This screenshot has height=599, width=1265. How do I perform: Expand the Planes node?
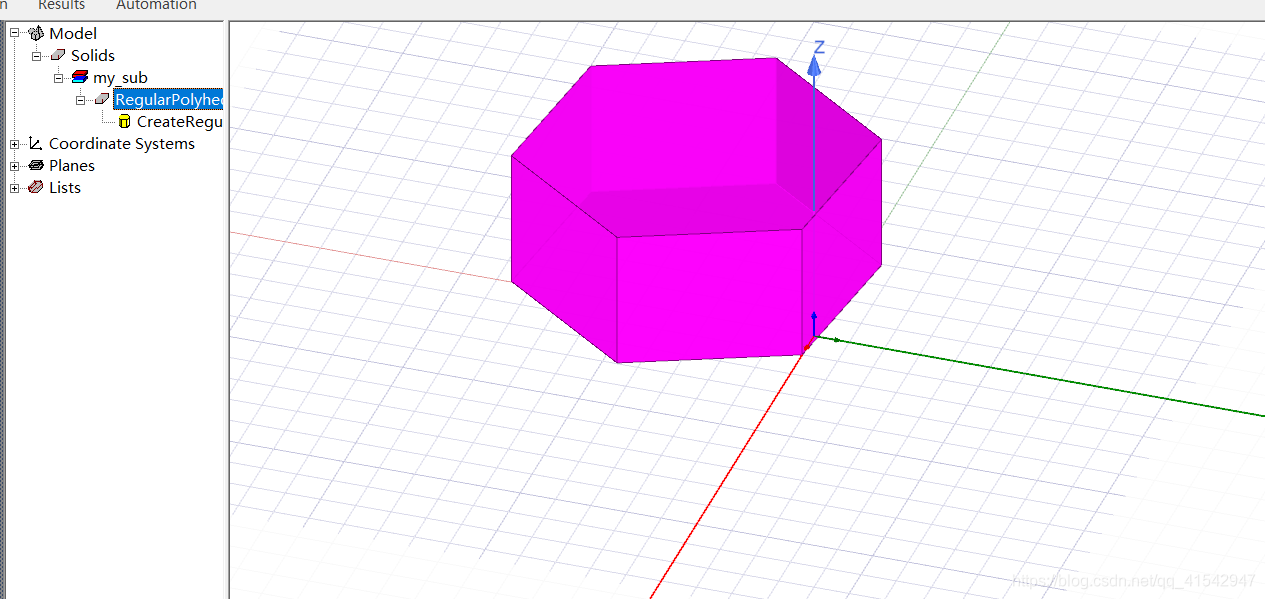[15, 165]
